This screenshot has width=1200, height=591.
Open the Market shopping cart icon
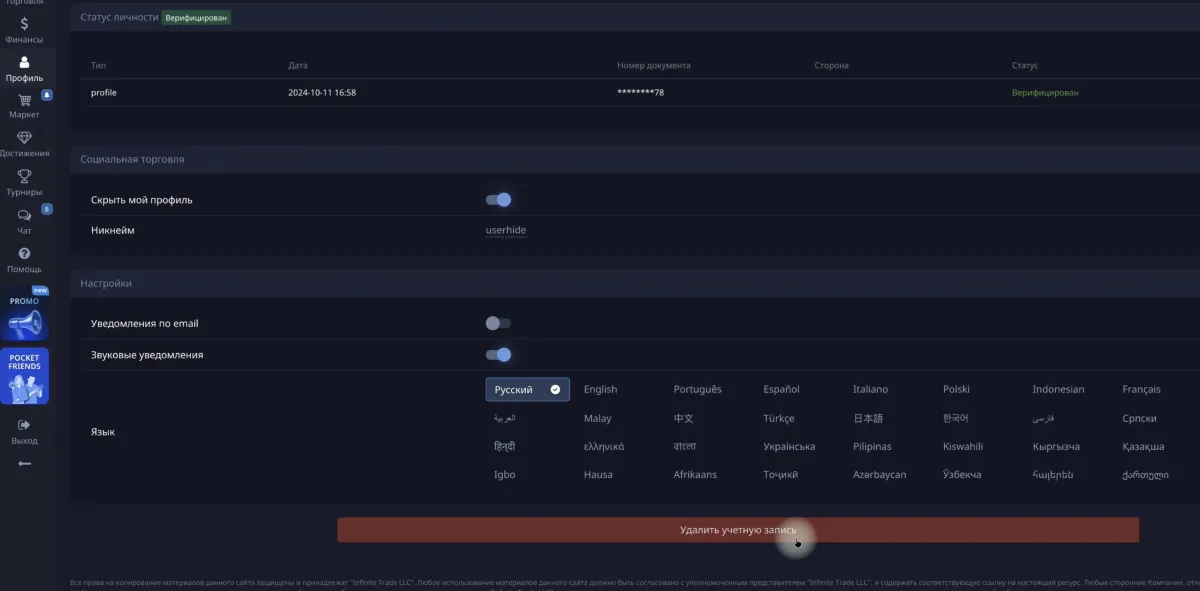[x=24, y=100]
